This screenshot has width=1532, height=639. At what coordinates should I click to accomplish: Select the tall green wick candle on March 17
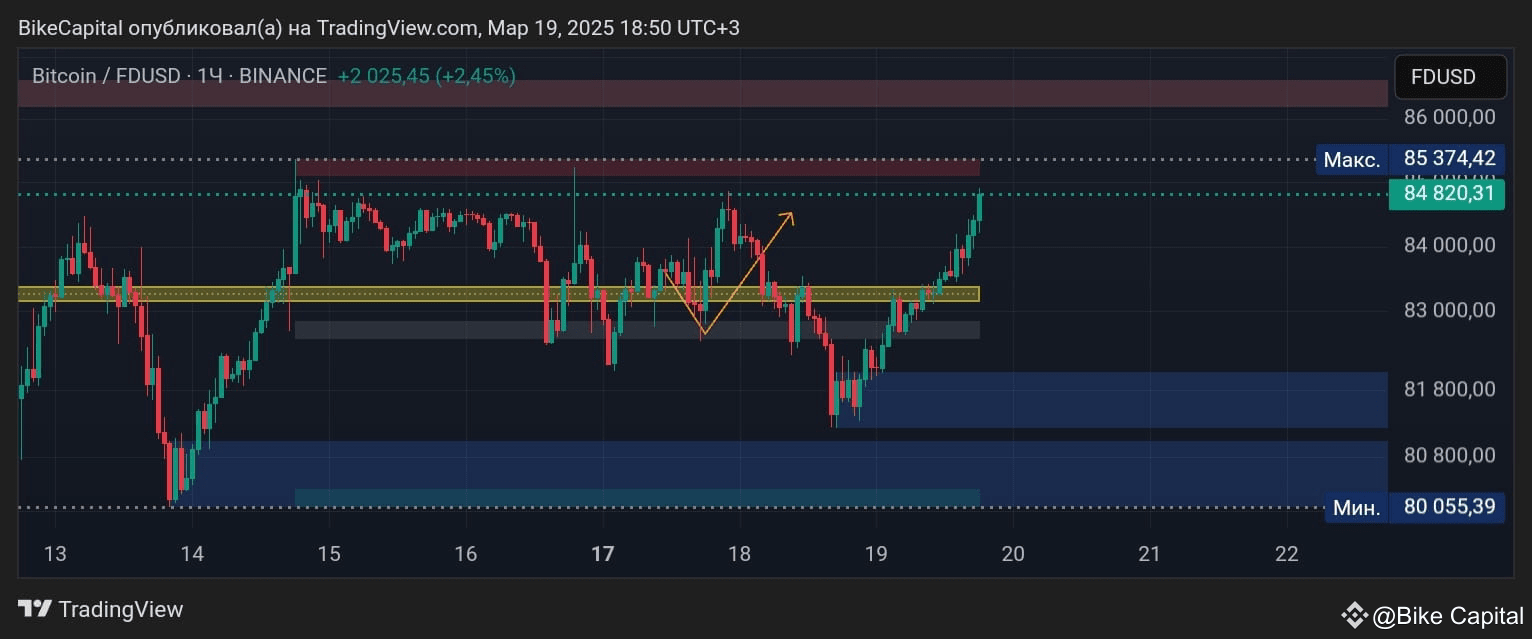[x=574, y=230]
